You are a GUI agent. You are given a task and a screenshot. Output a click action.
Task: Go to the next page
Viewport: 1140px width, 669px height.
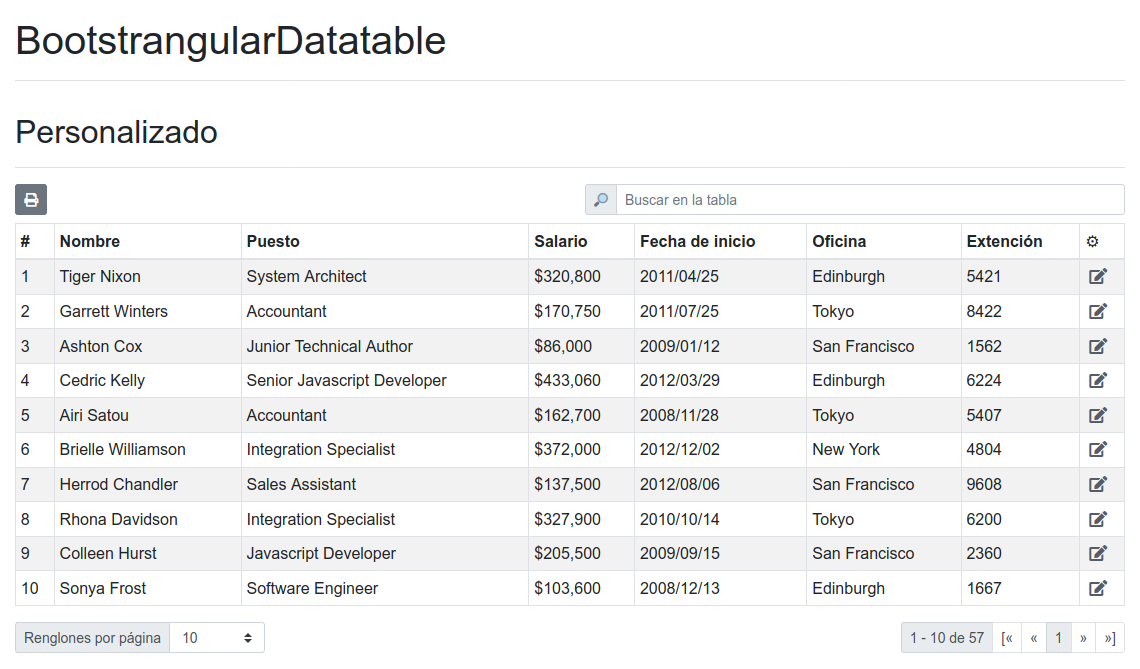(x=1083, y=638)
